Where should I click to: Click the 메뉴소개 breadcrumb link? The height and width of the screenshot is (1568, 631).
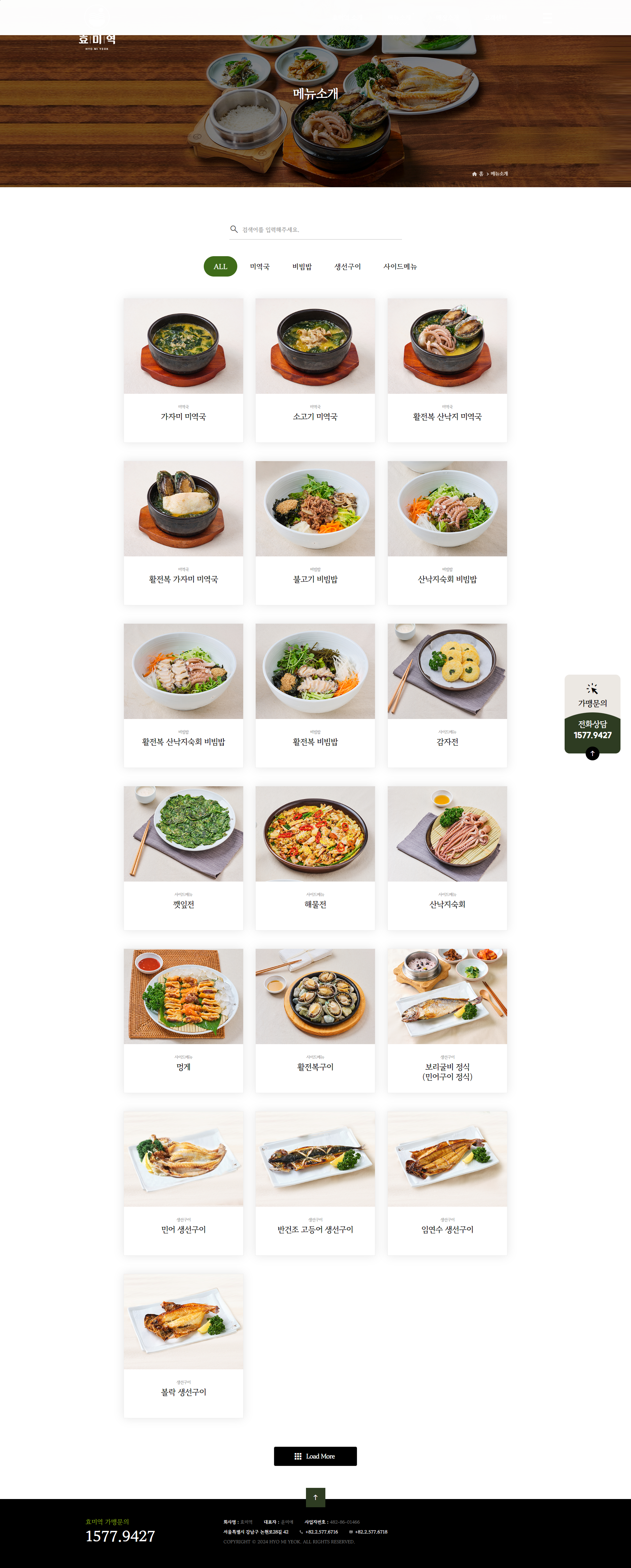coord(500,174)
